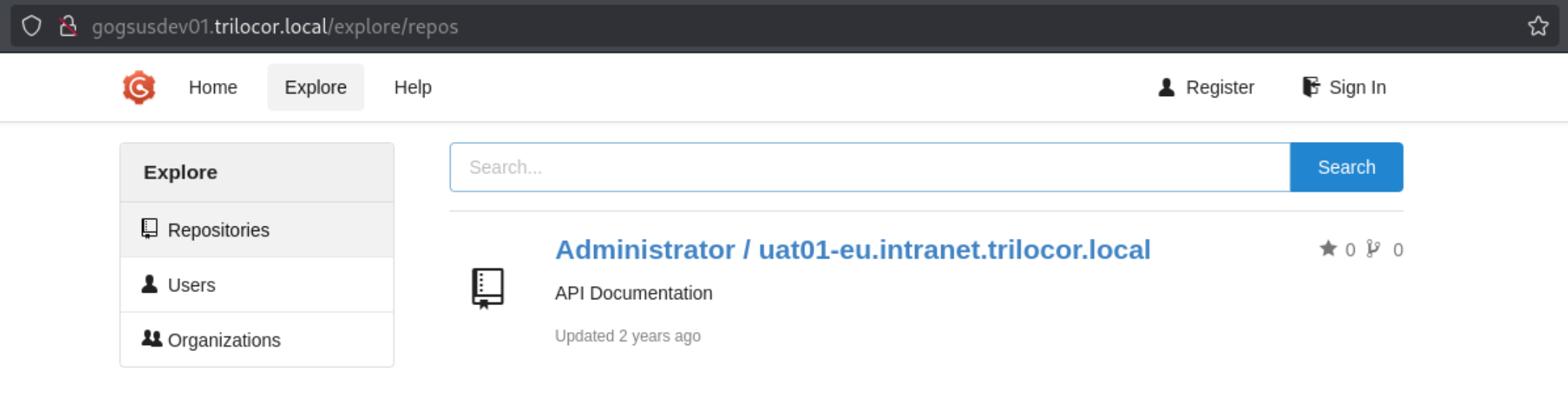Click the blue Search button
1568x399 pixels.
tap(1346, 167)
